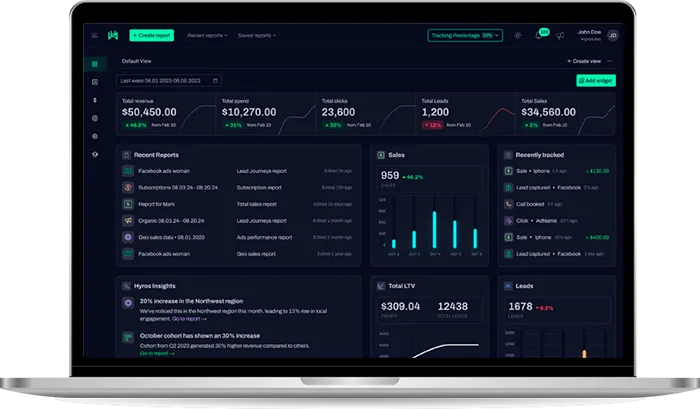The height and width of the screenshot is (409, 700).
Task: Click the John Doe account name
Action: point(589,32)
